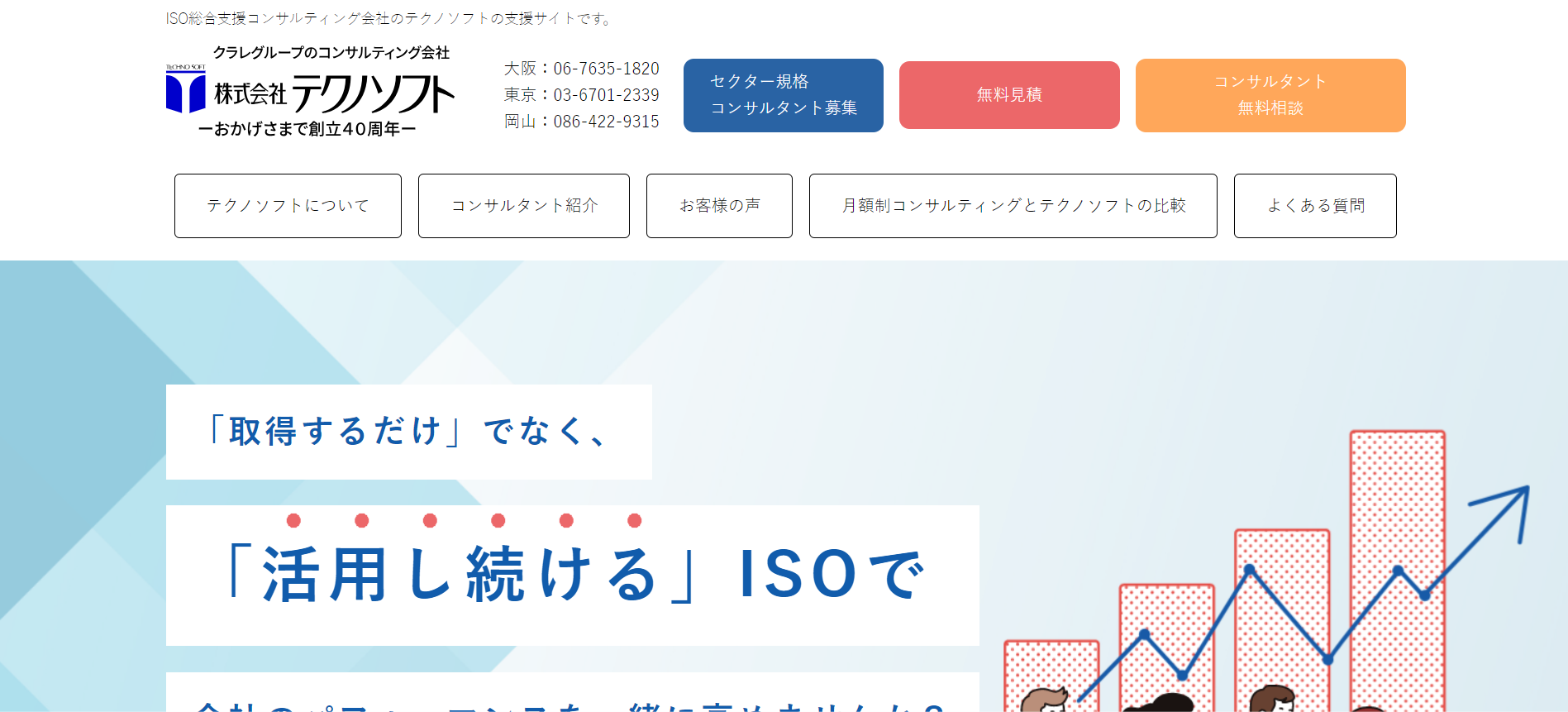The height and width of the screenshot is (712, 1568).
Task: Open コンサルタント紹介 menu item
Action: [523, 206]
